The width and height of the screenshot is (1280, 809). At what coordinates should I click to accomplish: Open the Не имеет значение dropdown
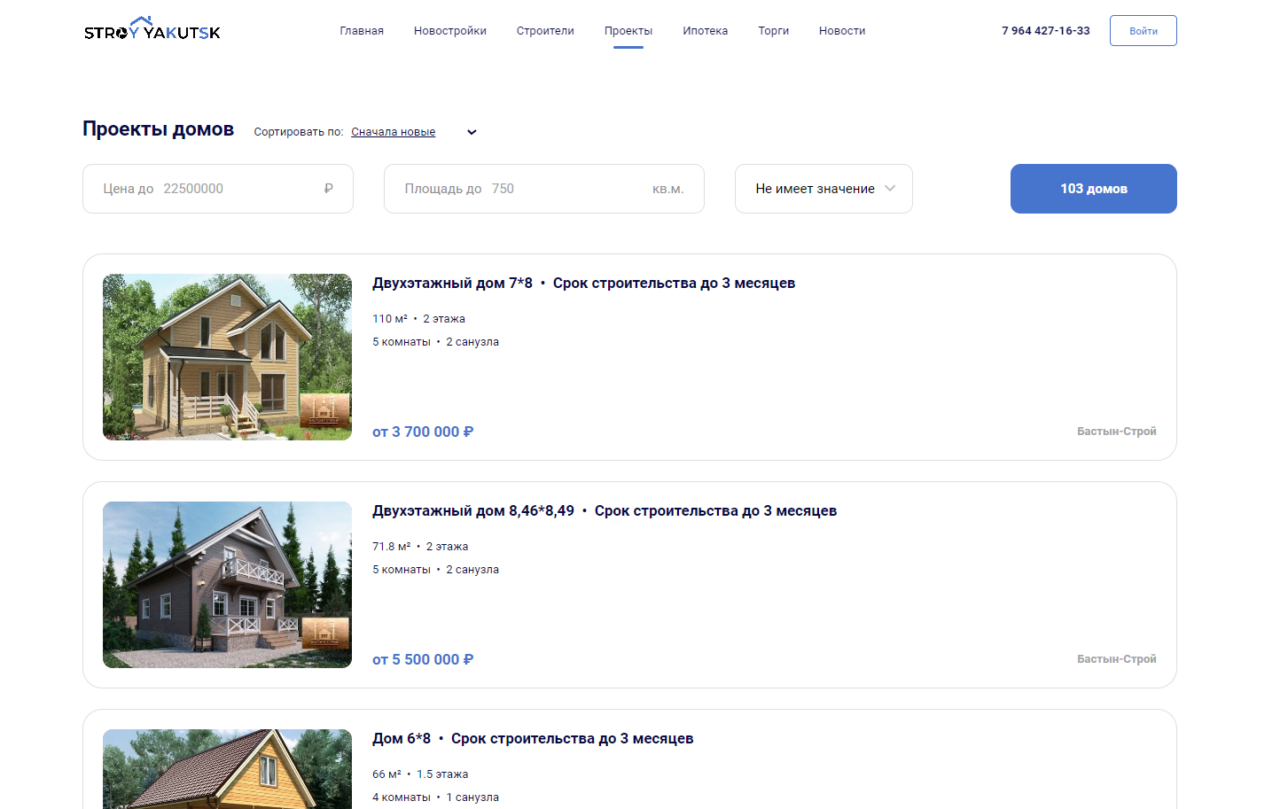[824, 189]
